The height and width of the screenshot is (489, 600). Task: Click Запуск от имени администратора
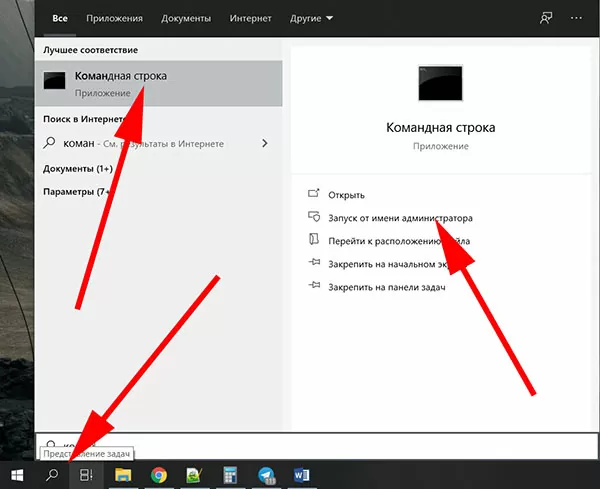click(x=400, y=217)
